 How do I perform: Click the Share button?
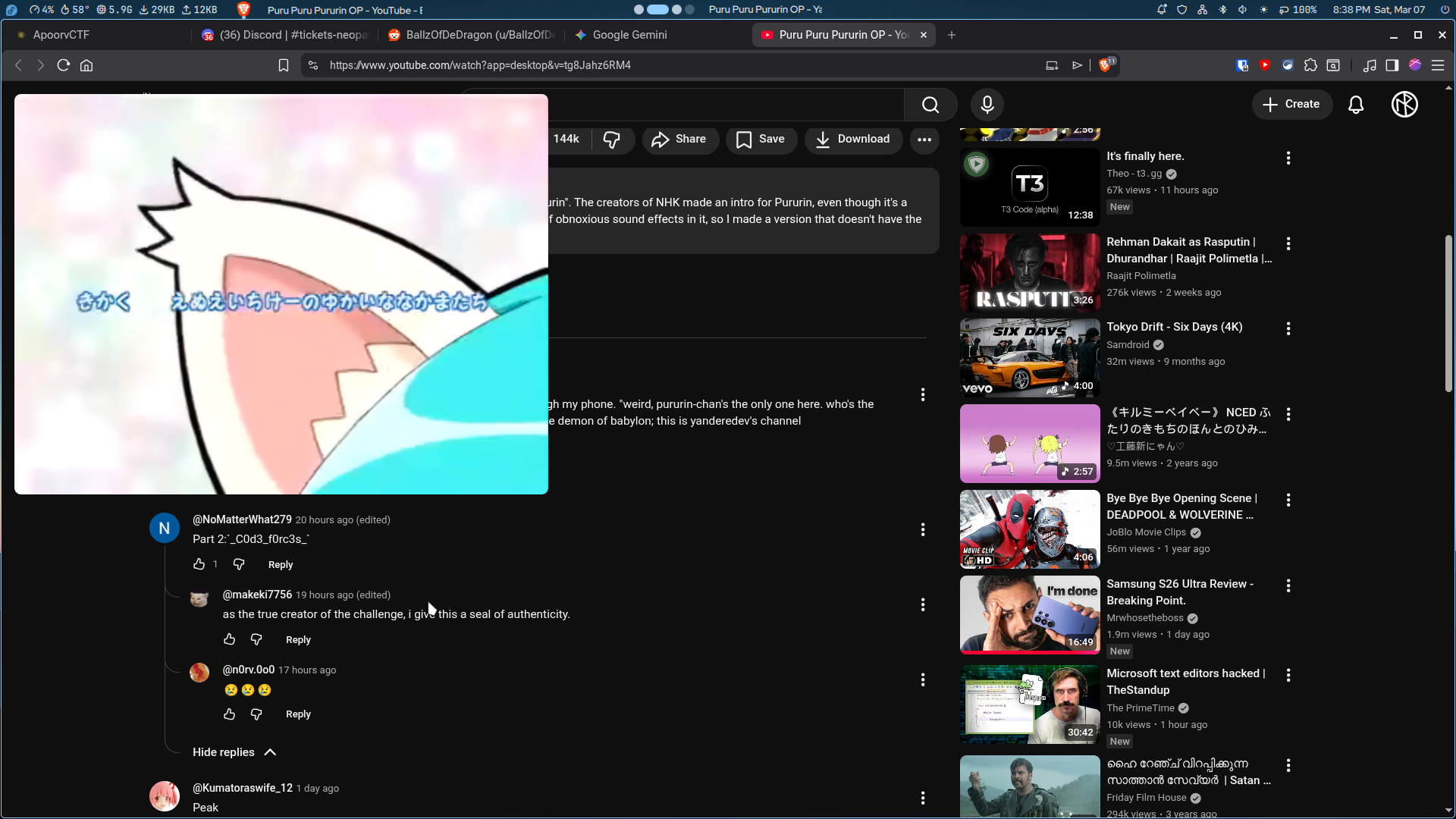[x=679, y=140]
